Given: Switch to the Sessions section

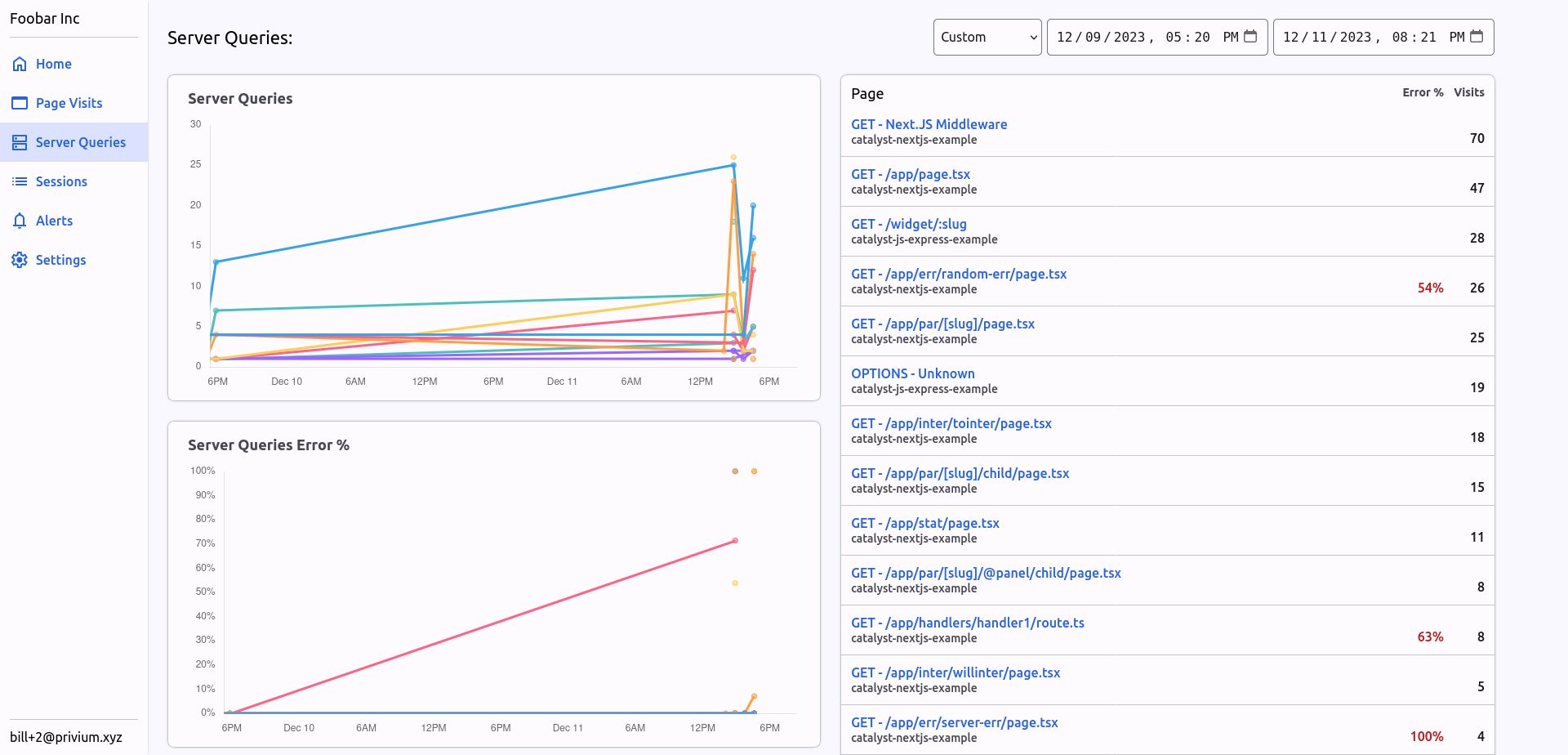Looking at the screenshot, I should 60,181.
